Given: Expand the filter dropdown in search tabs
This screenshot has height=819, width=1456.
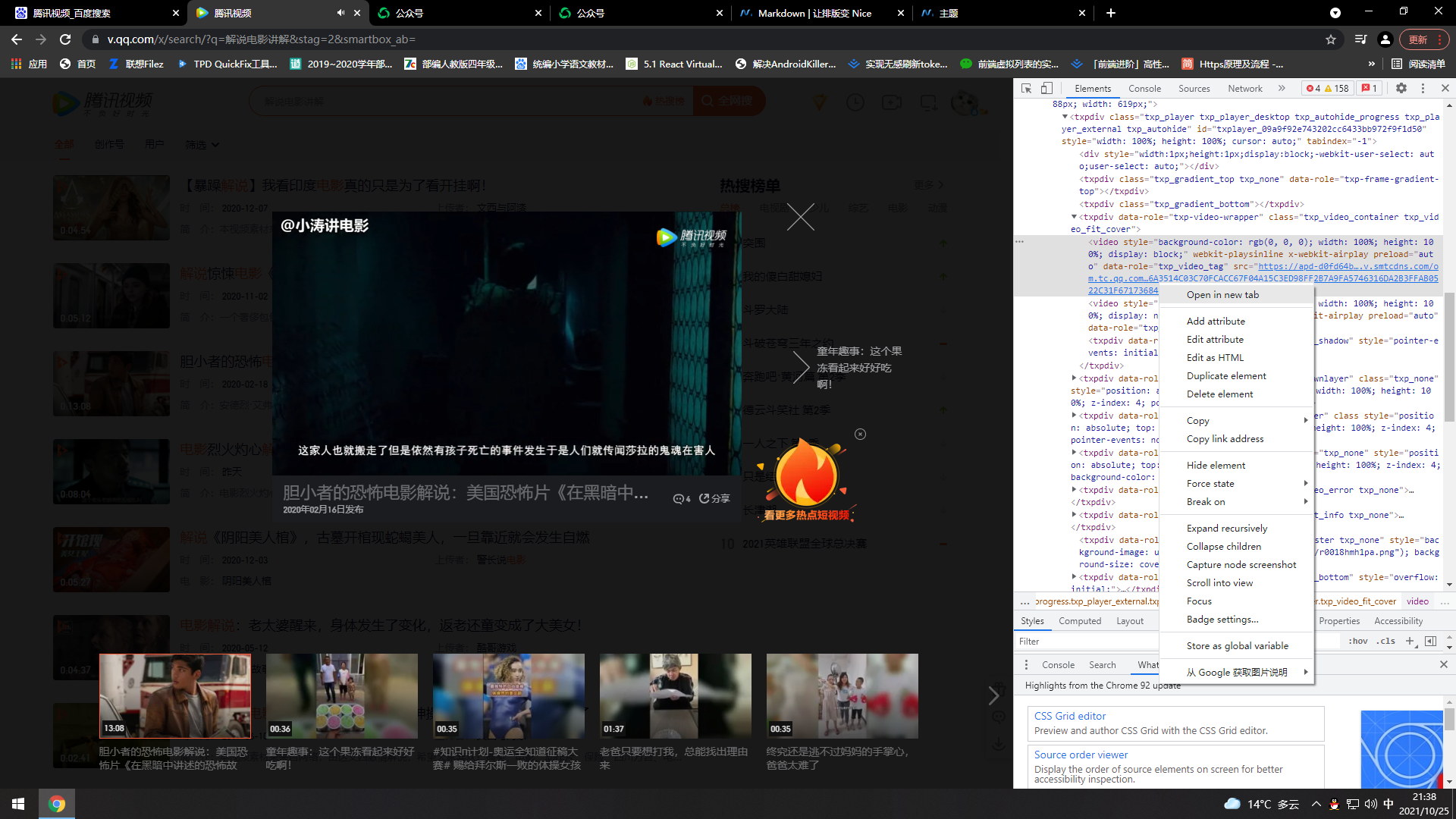Looking at the screenshot, I should tap(202, 145).
